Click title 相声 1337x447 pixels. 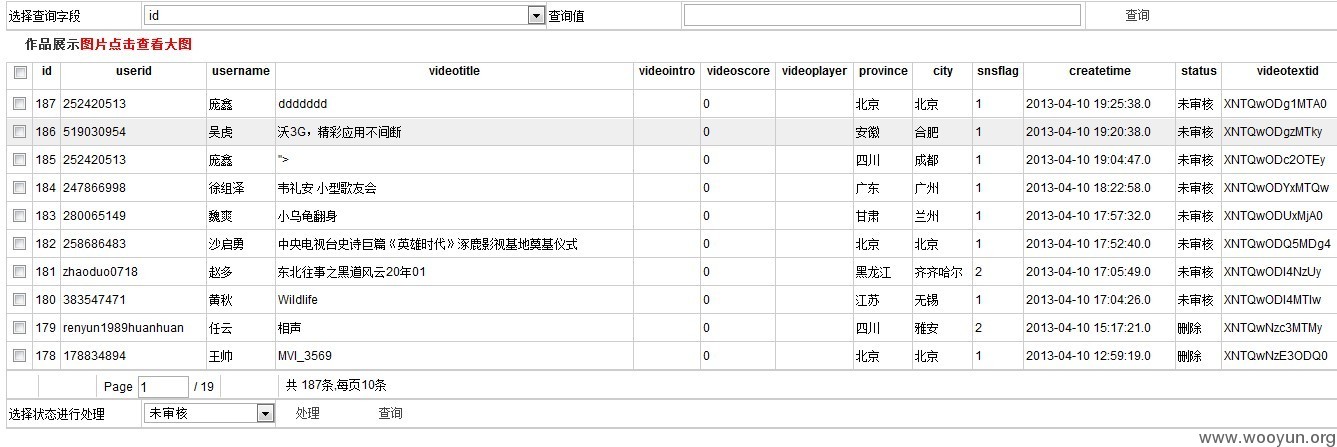[x=290, y=328]
